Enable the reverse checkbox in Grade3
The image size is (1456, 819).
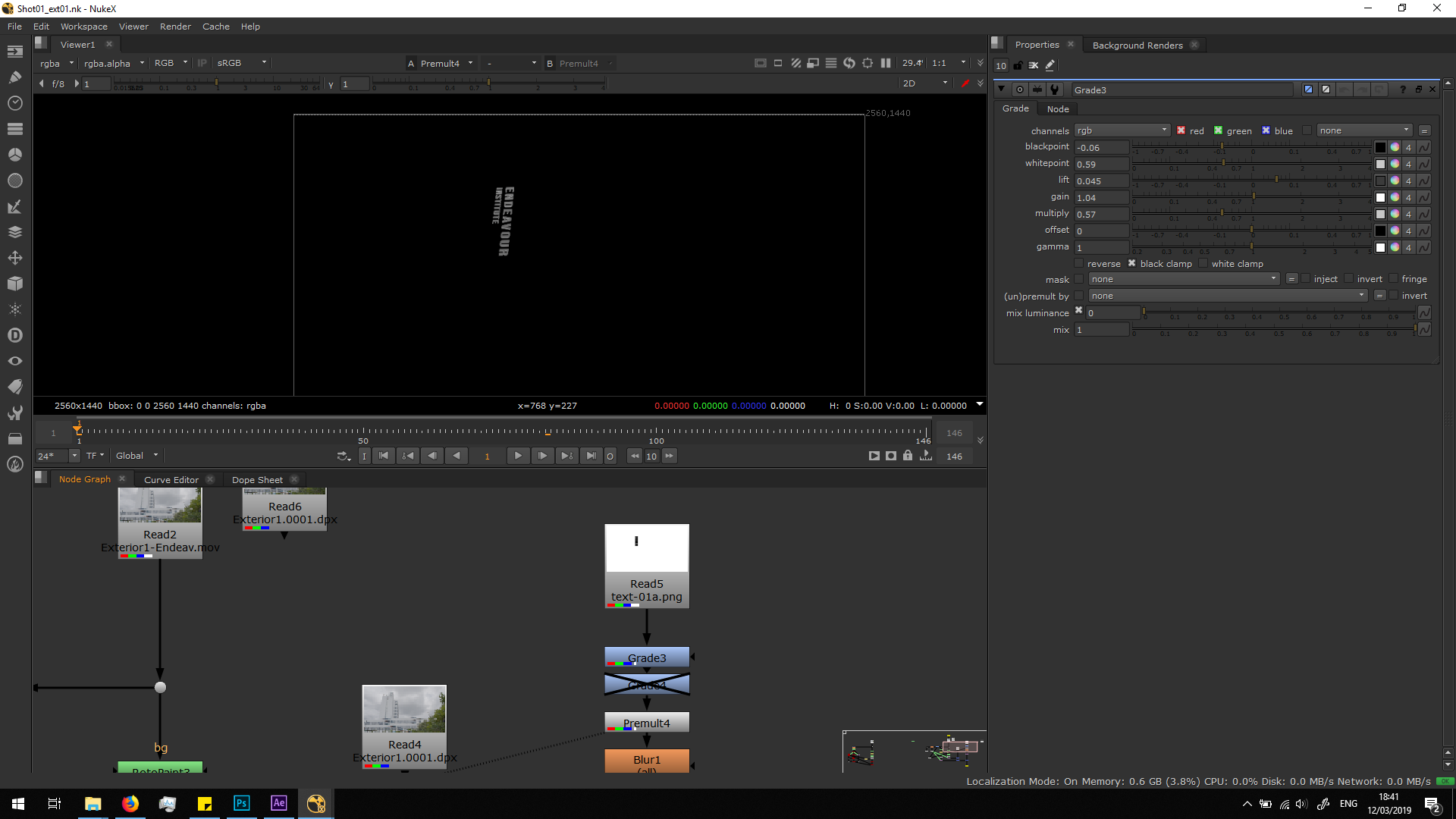[1079, 264]
